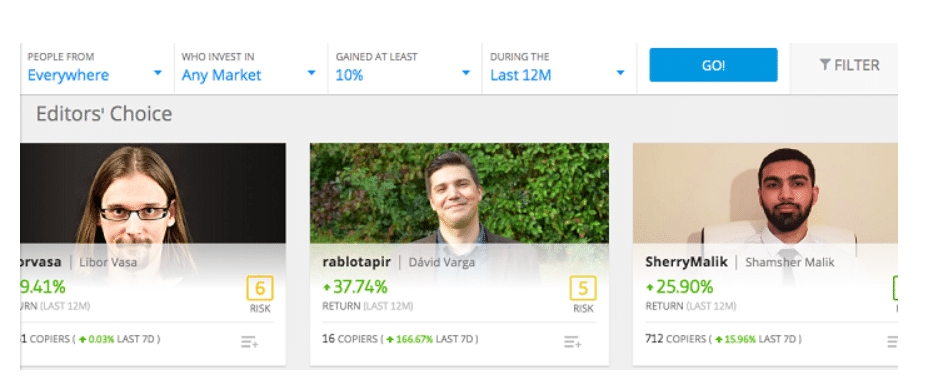Add SherryMalik to watchlist icon

(x=892, y=342)
